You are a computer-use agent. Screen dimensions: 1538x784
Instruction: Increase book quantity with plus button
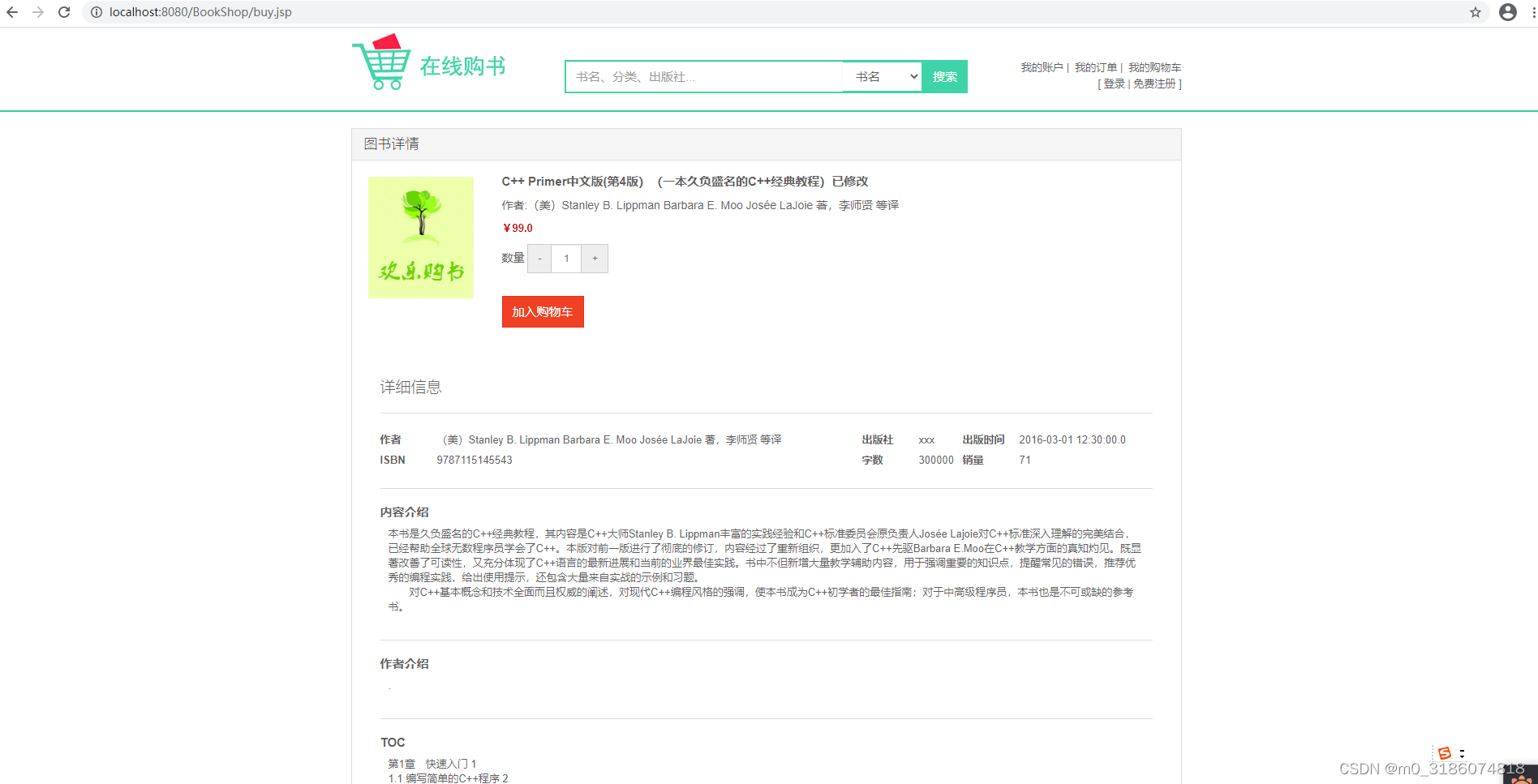click(595, 258)
